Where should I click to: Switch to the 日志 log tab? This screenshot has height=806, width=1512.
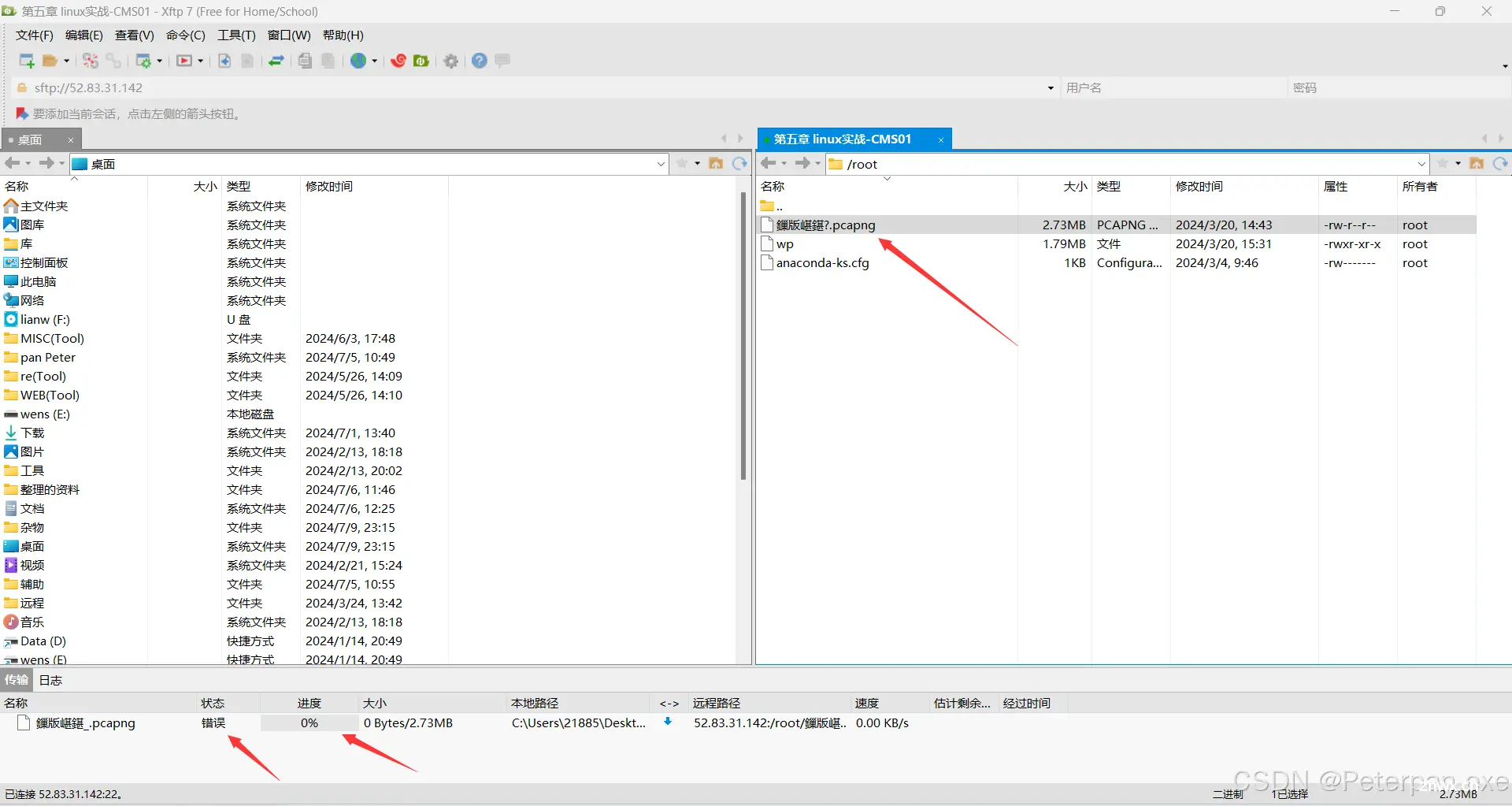(50, 680)
